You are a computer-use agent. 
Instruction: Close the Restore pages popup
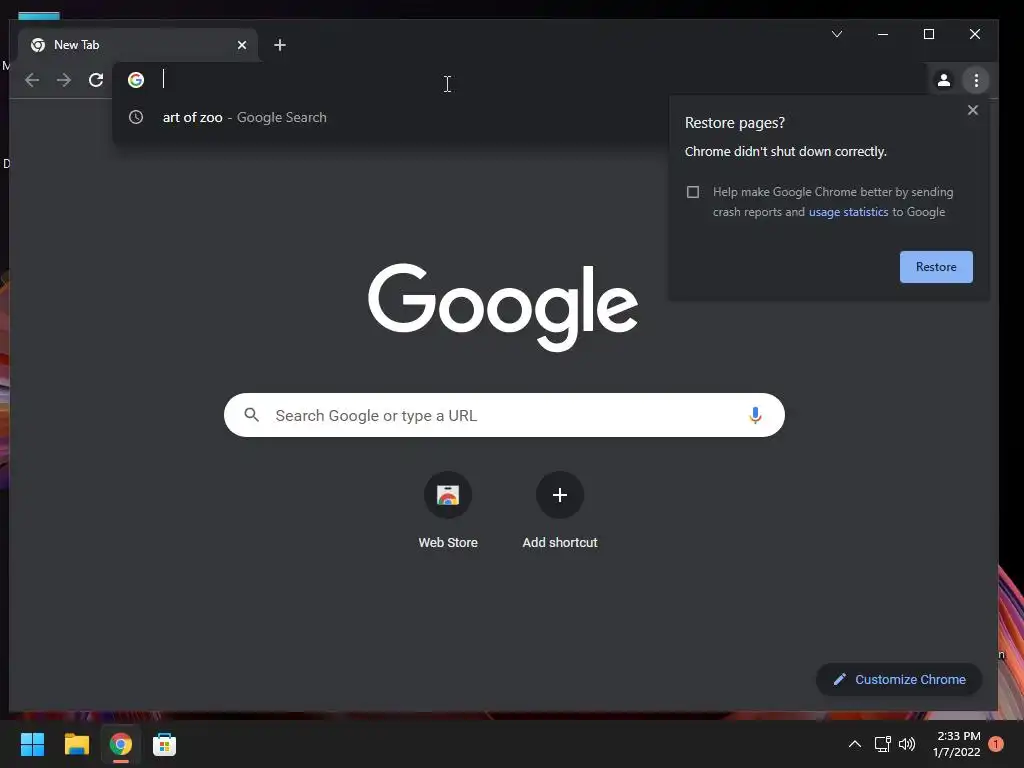[x=972, y=110]
